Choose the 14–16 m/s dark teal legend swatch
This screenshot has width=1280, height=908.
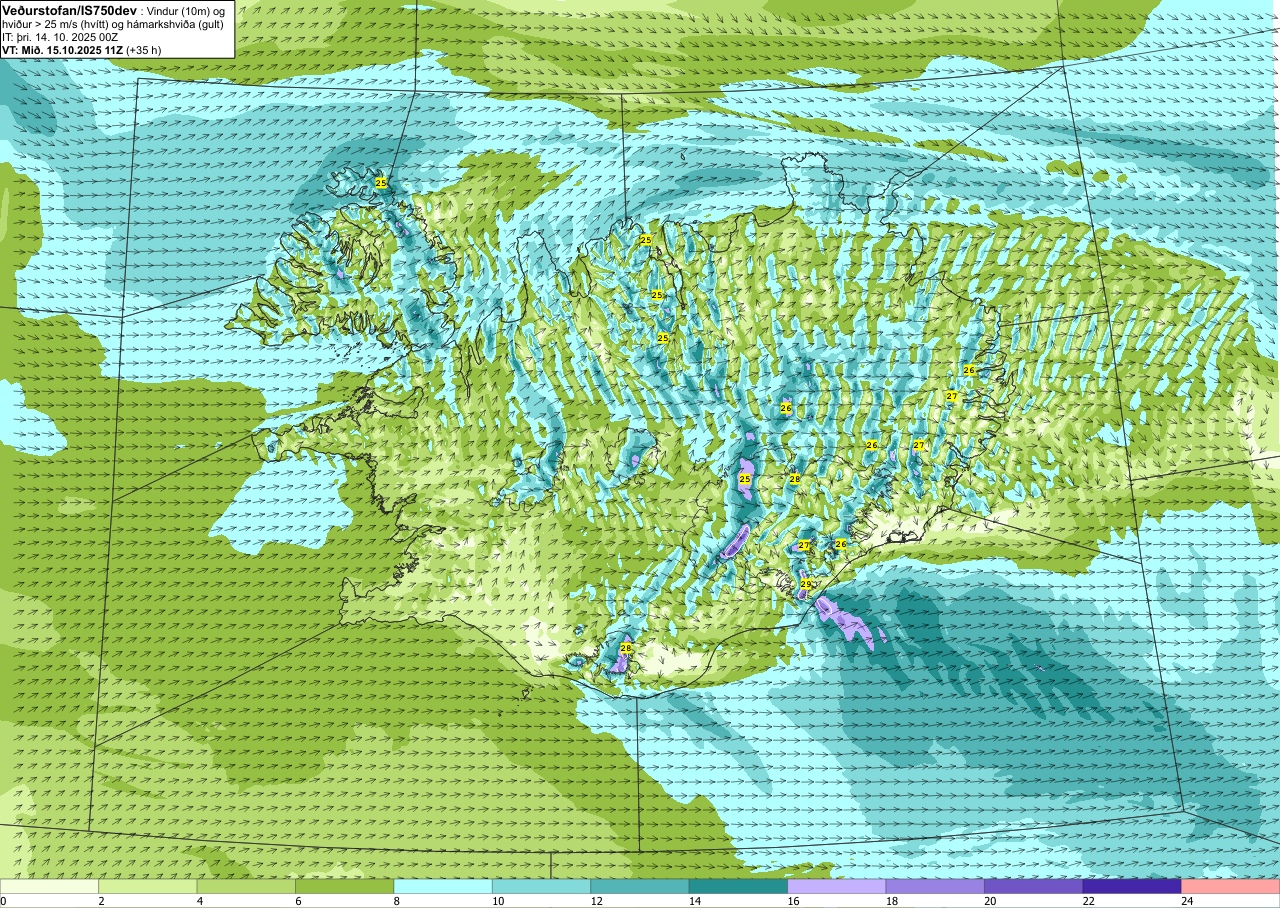[x=739, y=886]
